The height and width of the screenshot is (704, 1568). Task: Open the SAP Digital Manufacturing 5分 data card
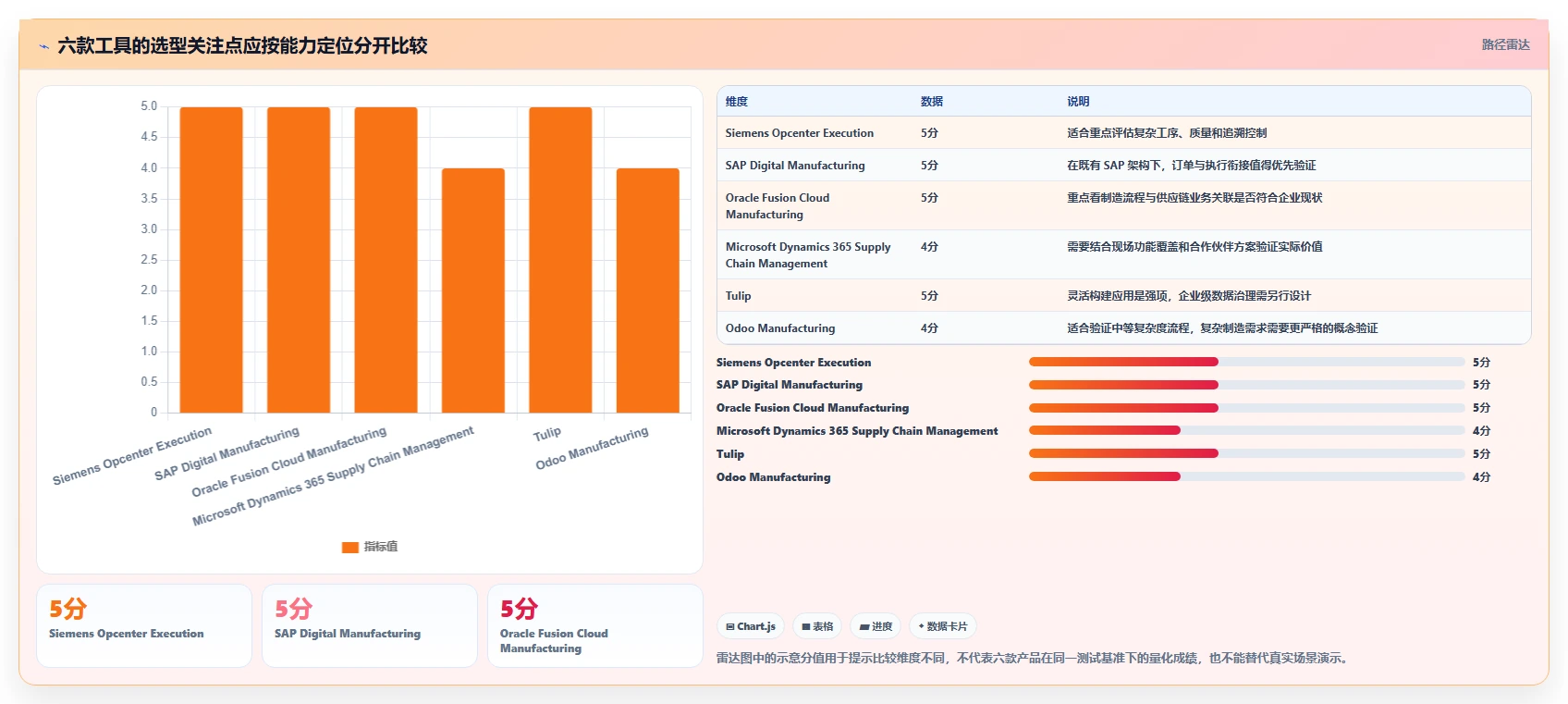pos(370,625)
